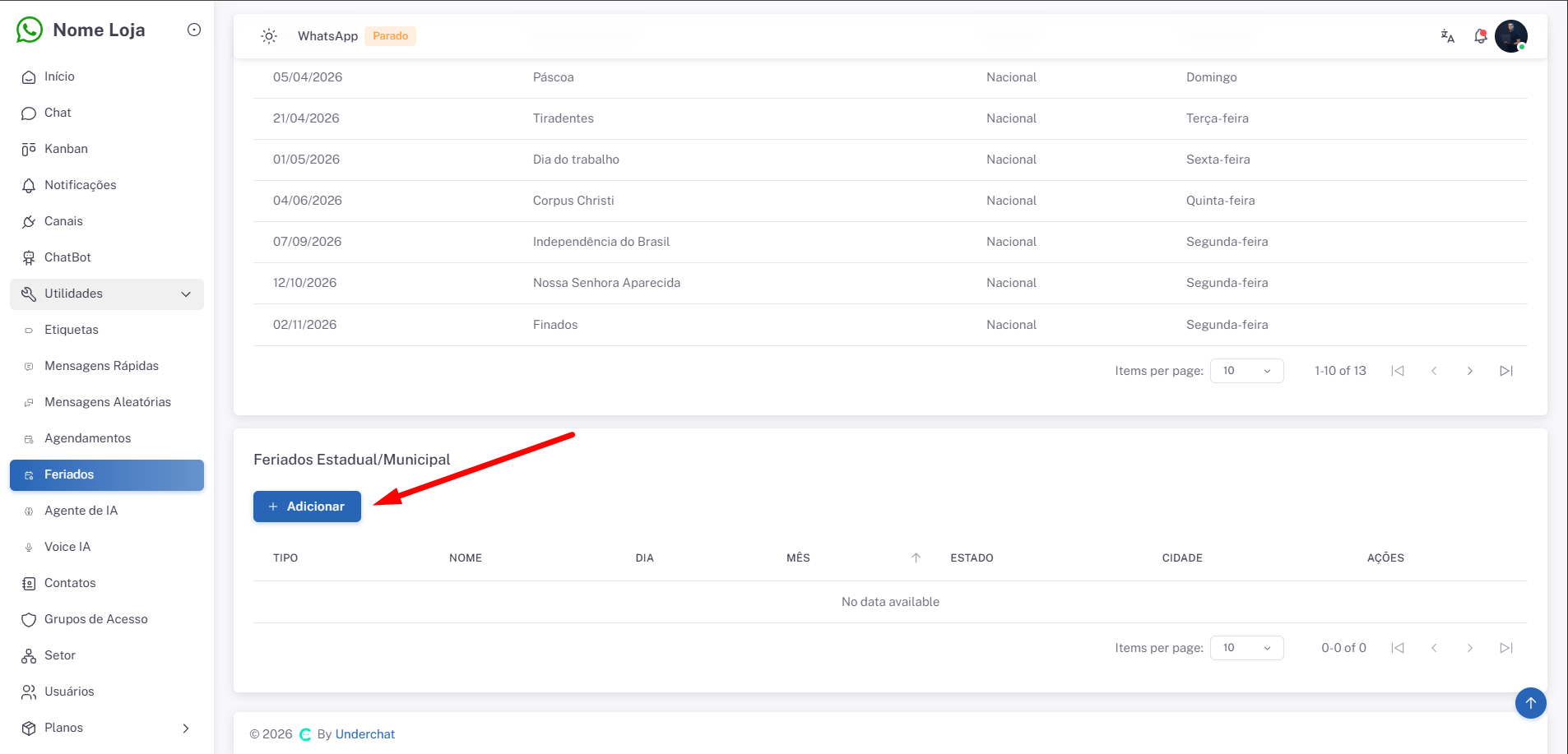The width and height of the screenshot is (1568, 754).
Task: Open Agendamentos submenu item
Action: (107, 438)
